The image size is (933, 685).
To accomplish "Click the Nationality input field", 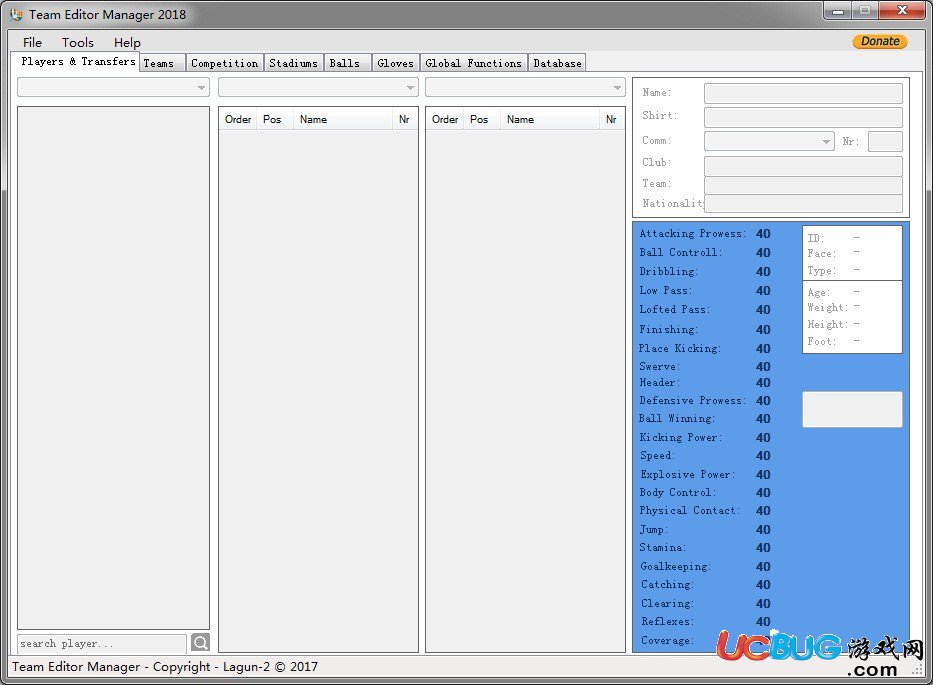I will pyautogui.click(x=803, y=204).
